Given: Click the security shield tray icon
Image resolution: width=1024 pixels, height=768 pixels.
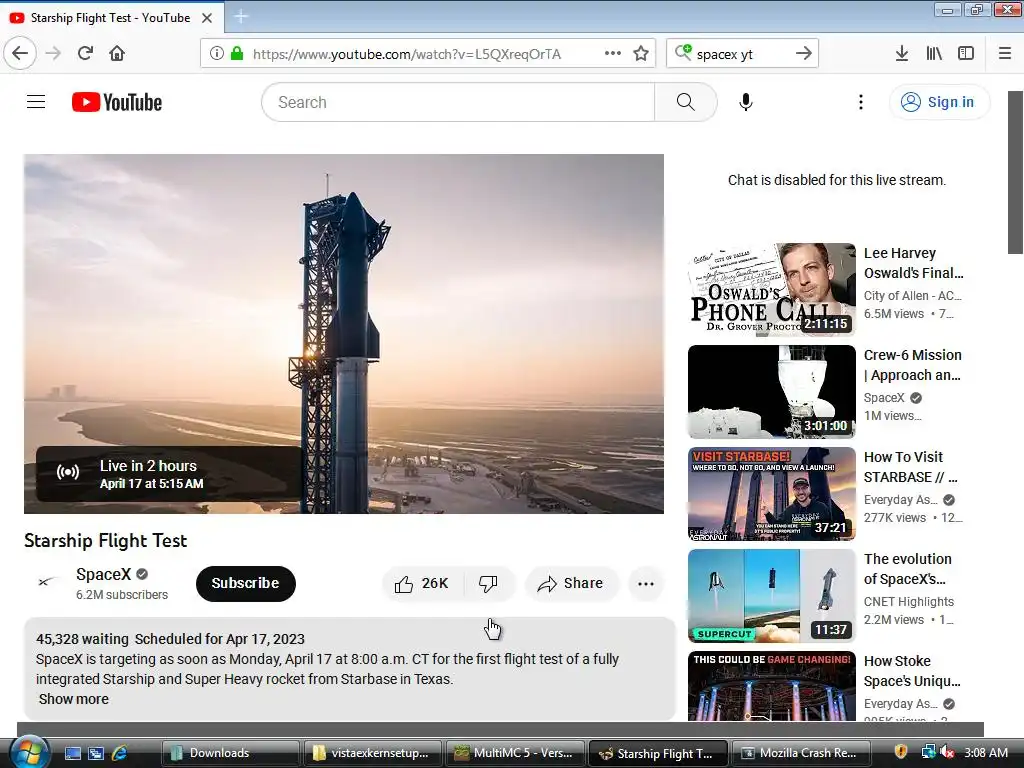Looking at the screenshot, I should (901, 752).
